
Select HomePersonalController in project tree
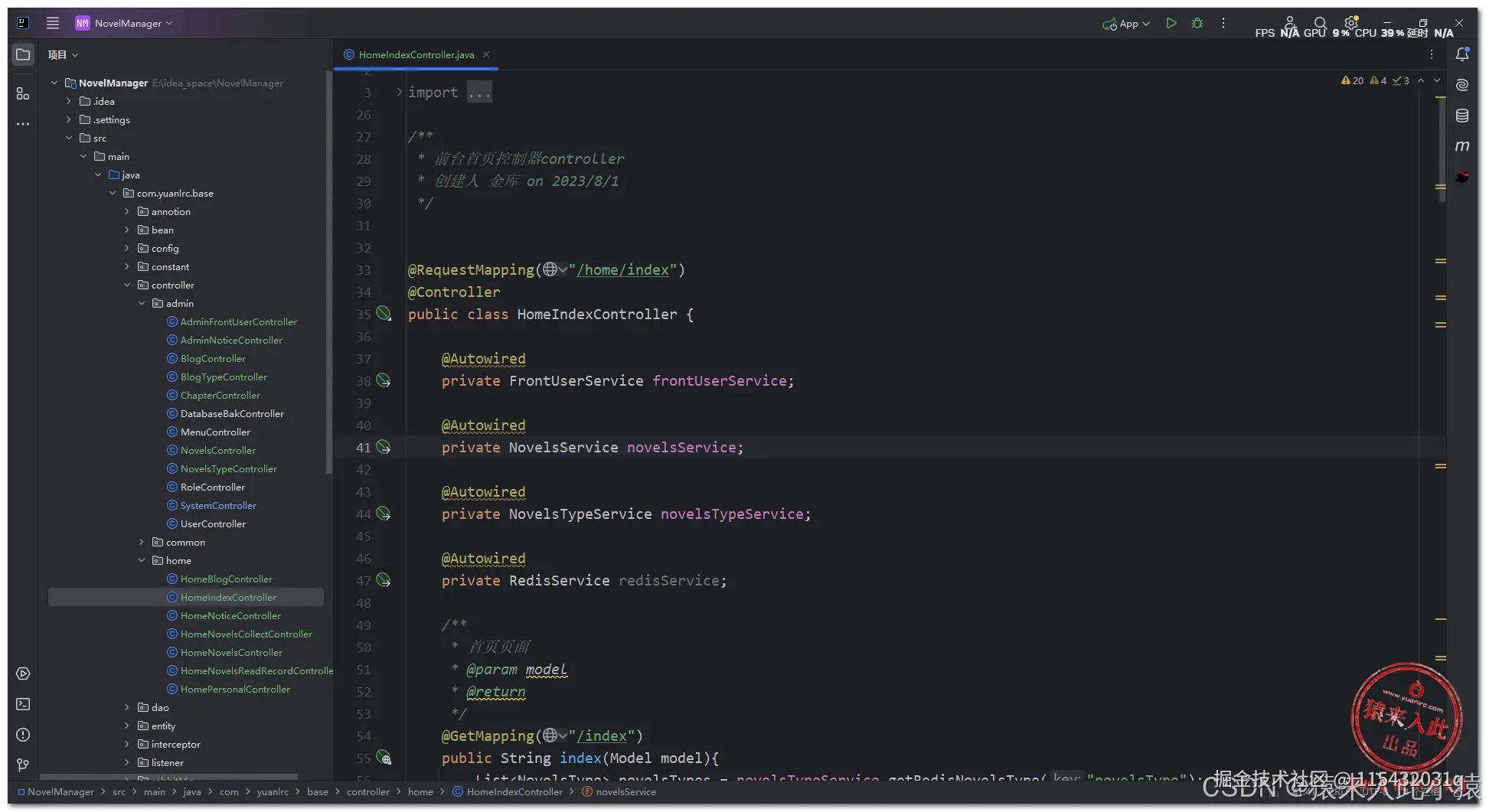[x=235, y=689]
